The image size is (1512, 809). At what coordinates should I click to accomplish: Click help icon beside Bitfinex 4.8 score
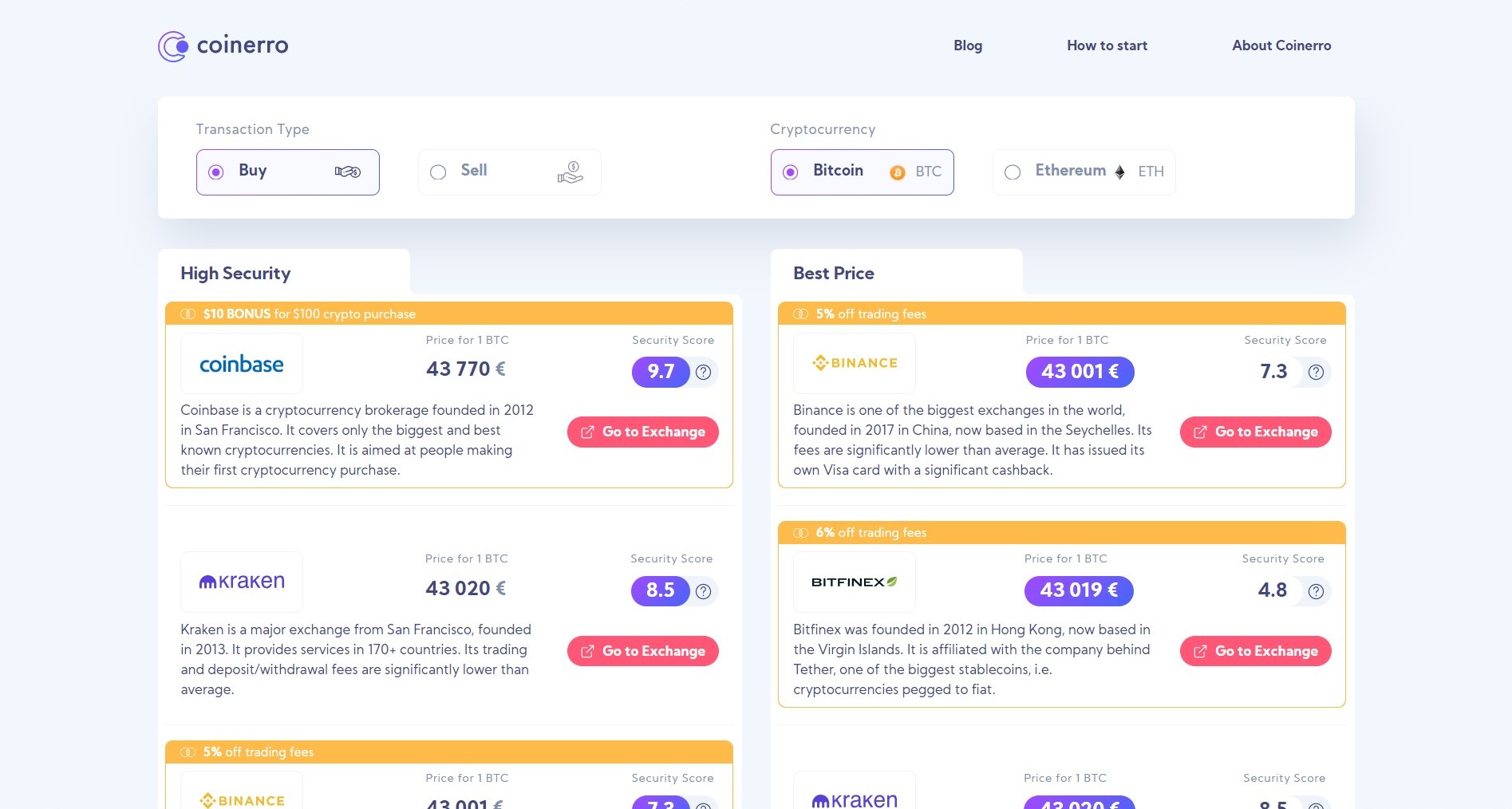1316,591
